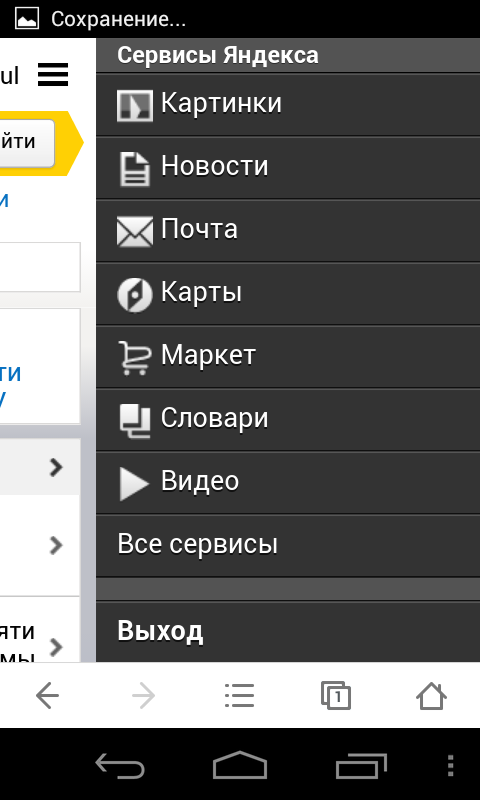Select Маркет from the services list
Image resolution: width=480 pixels, height=800 pixels.
(x=288, y=357)
